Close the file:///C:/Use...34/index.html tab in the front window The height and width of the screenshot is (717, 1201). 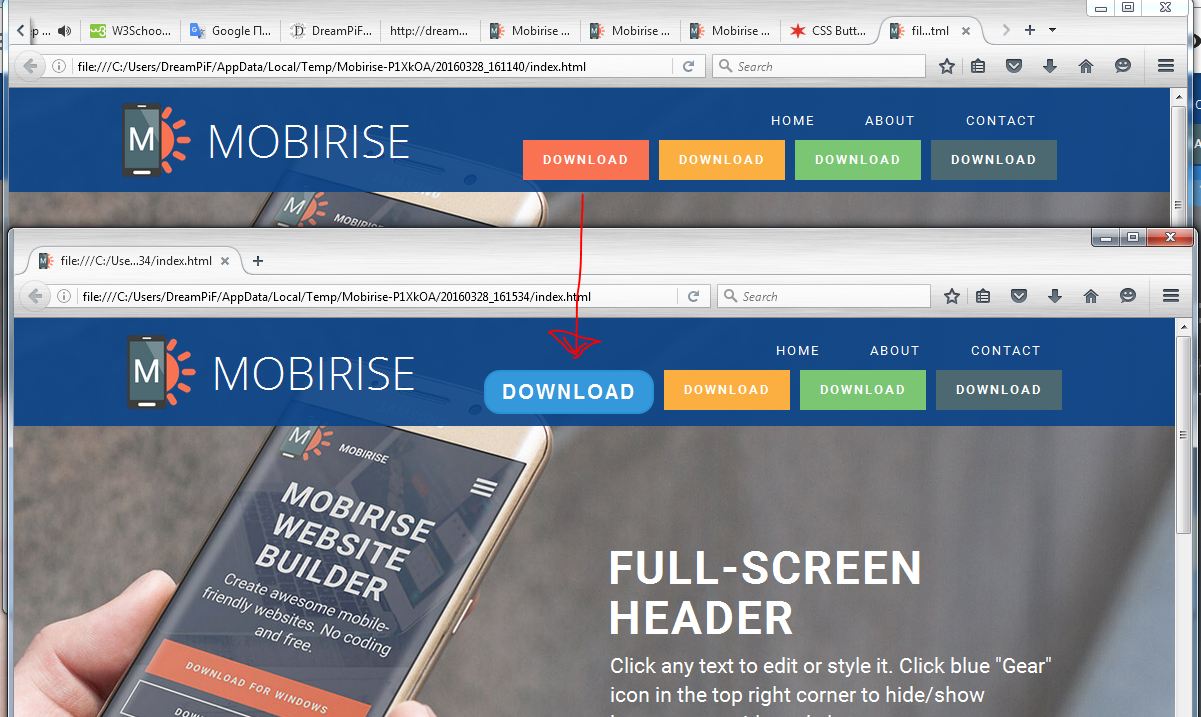point(226,261)
